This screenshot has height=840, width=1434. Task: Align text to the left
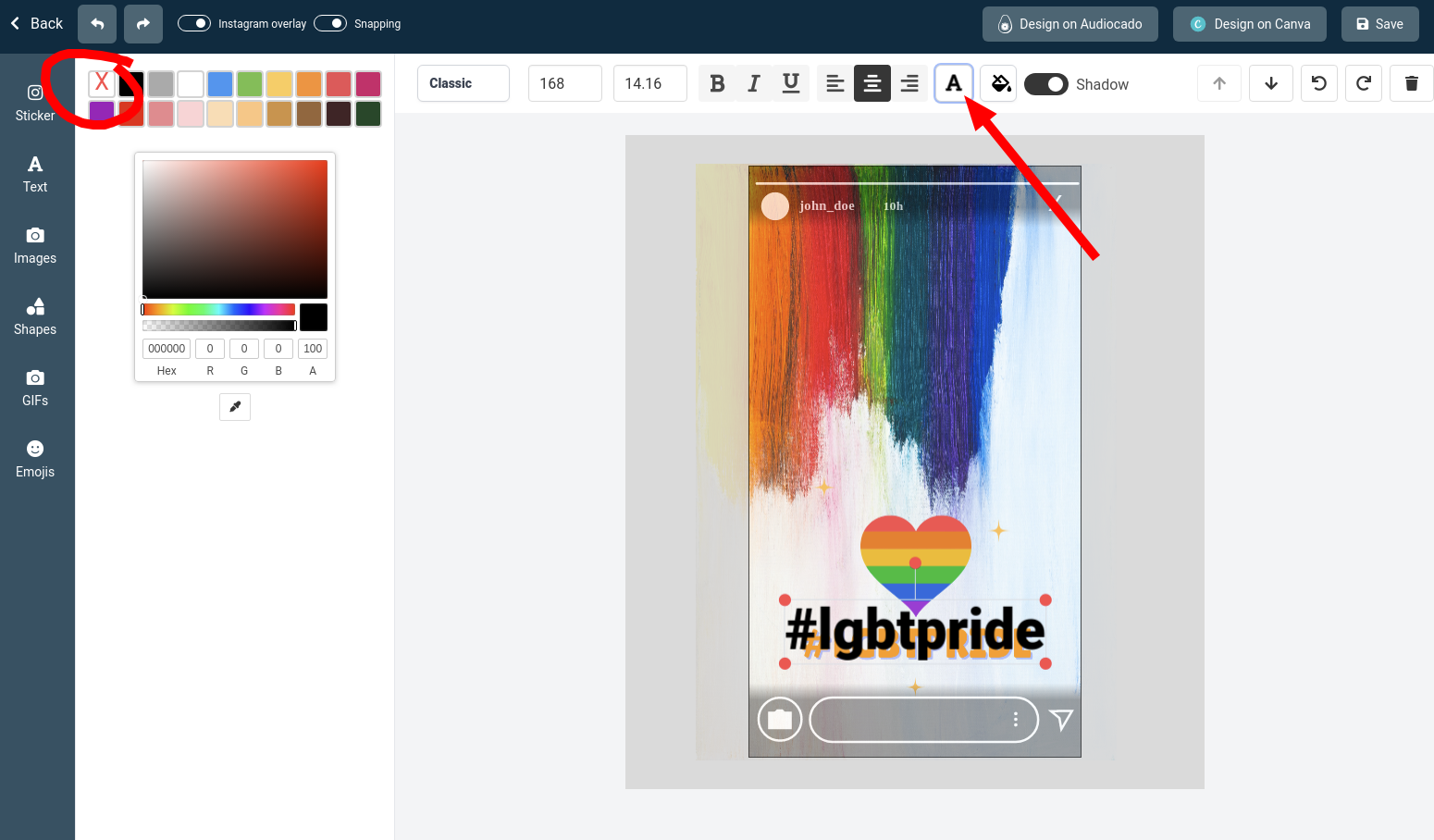click(x=835, y=83)
